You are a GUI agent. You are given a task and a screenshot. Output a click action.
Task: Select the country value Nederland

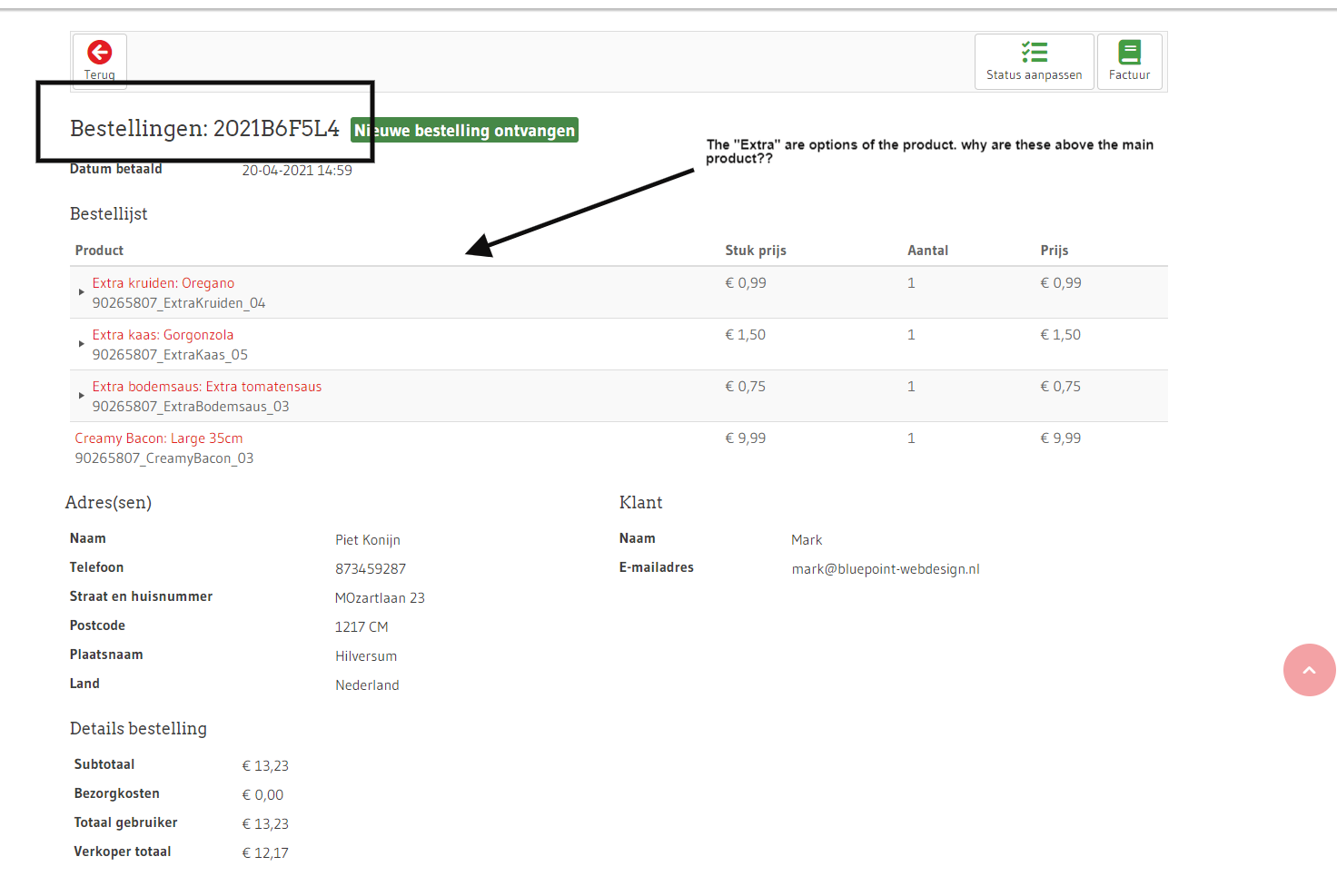pos(367,685)
